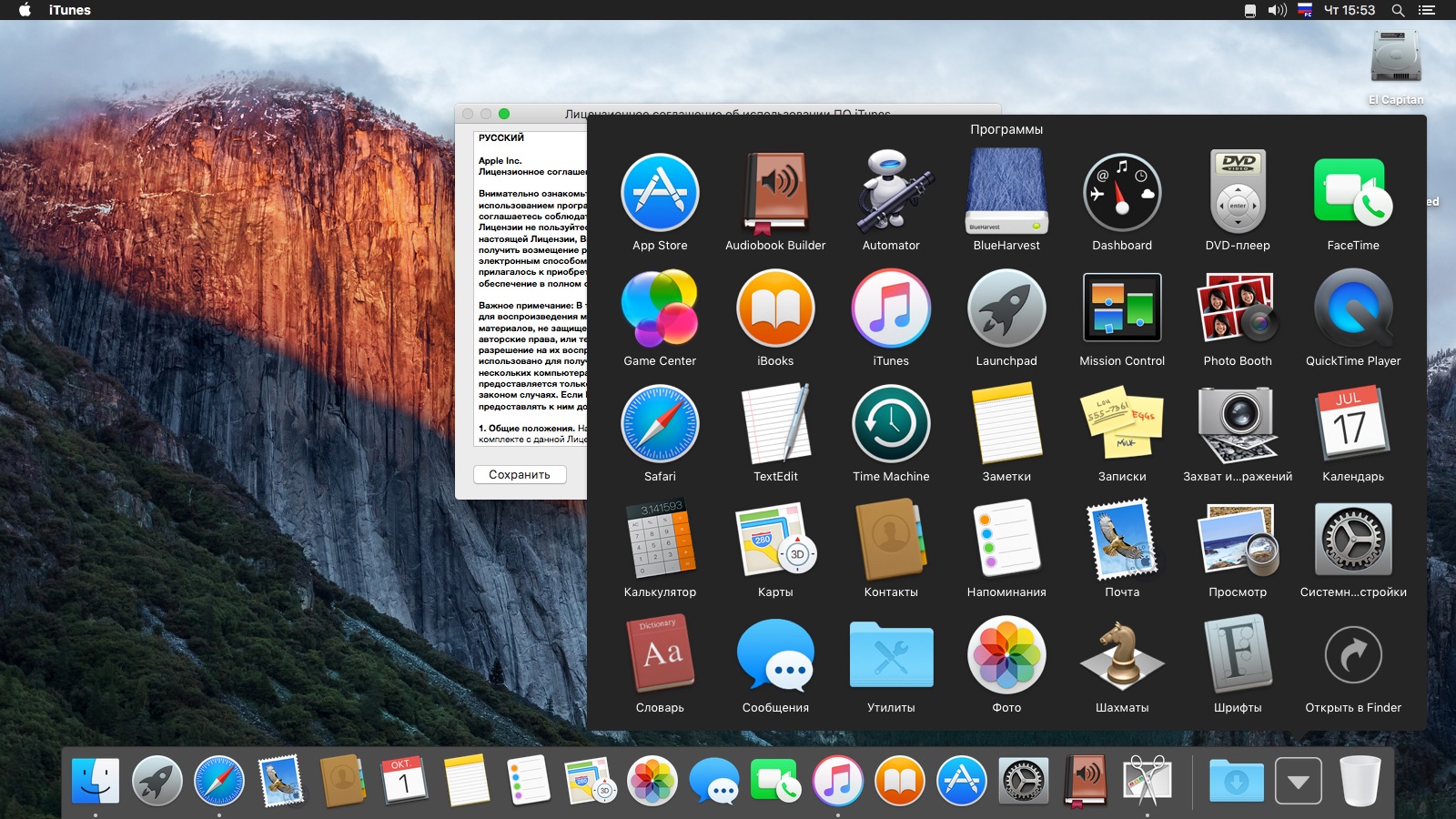Image resolution: width=1456 pixels, height=819 pixels.
Task: Open Spotlight search in menu bar
Action: coord(1398,10)
